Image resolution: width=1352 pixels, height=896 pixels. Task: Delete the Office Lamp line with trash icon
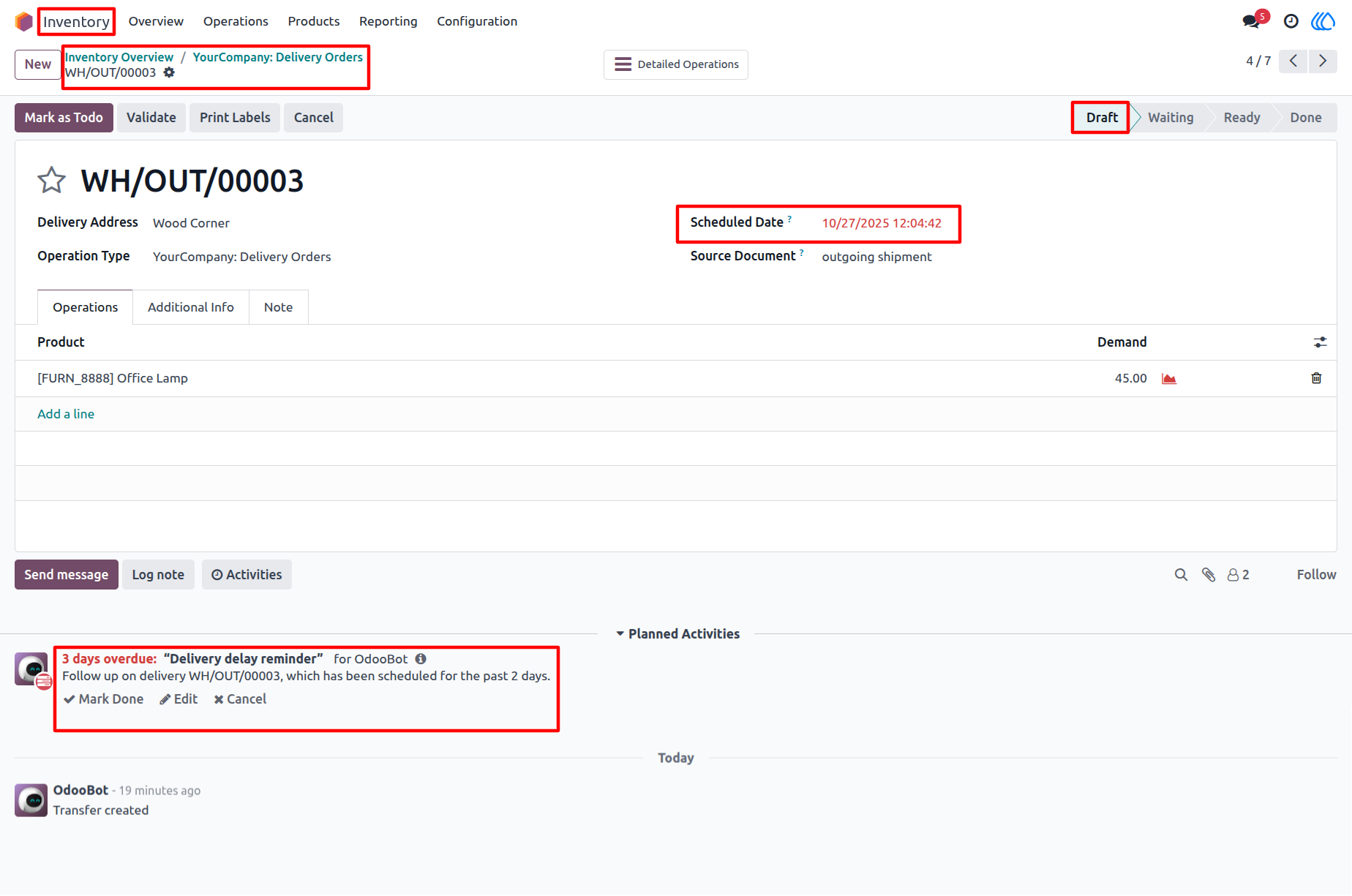tap(1316, 378)
